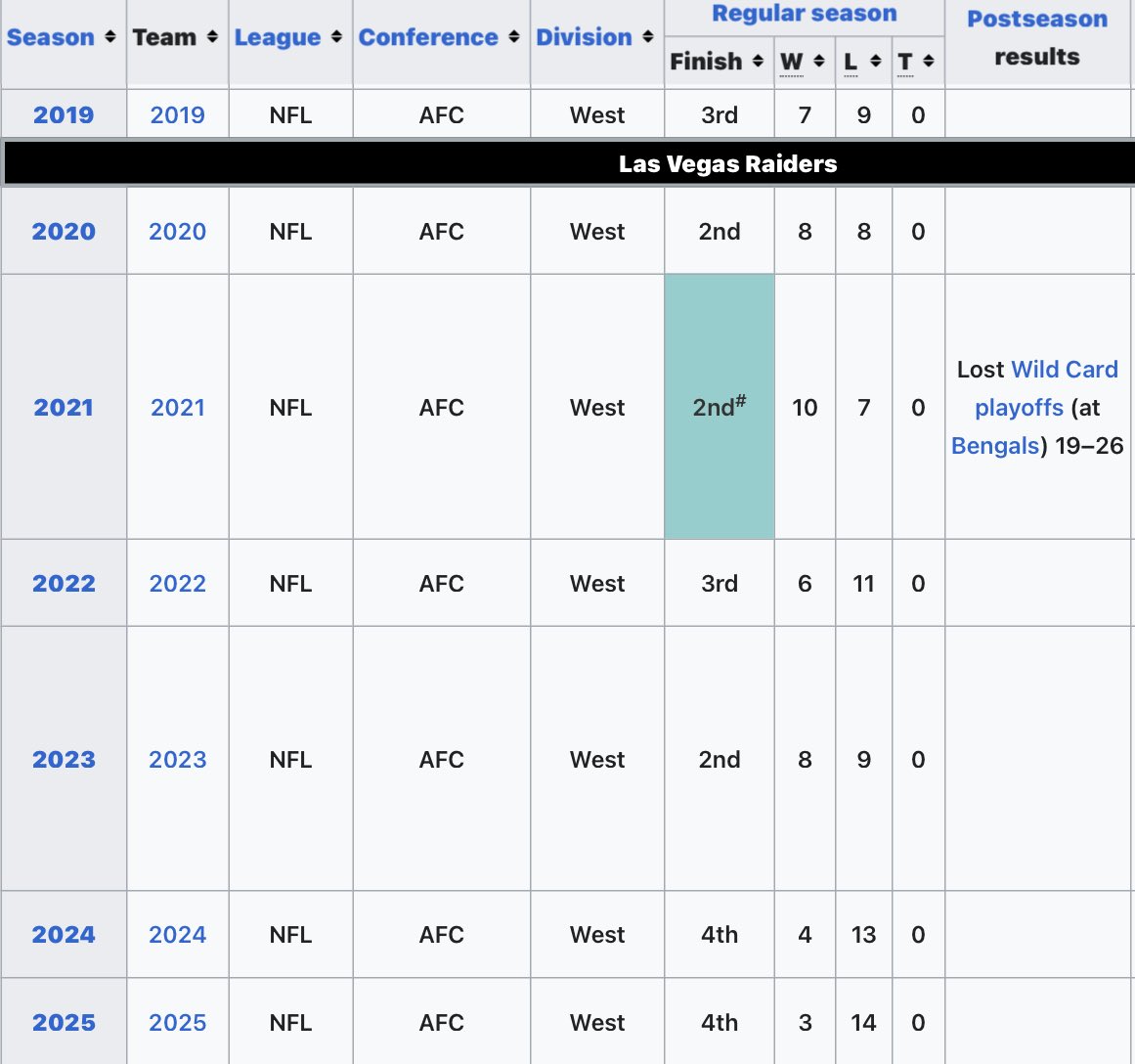Open the Conference header link
The image size is (1135, 1064).
click(428, 37)
